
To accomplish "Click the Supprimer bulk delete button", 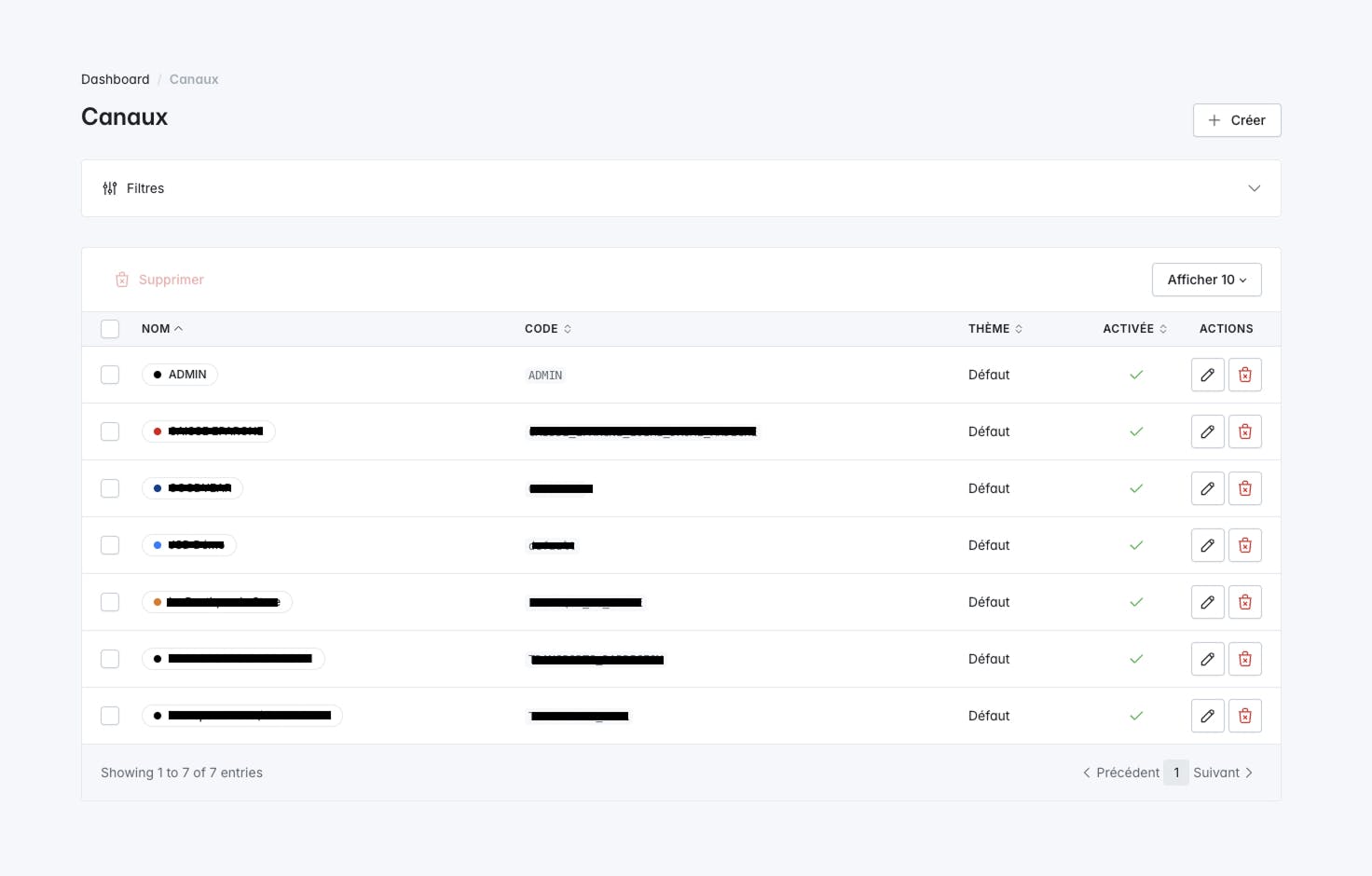I will [x=159, y=280].
